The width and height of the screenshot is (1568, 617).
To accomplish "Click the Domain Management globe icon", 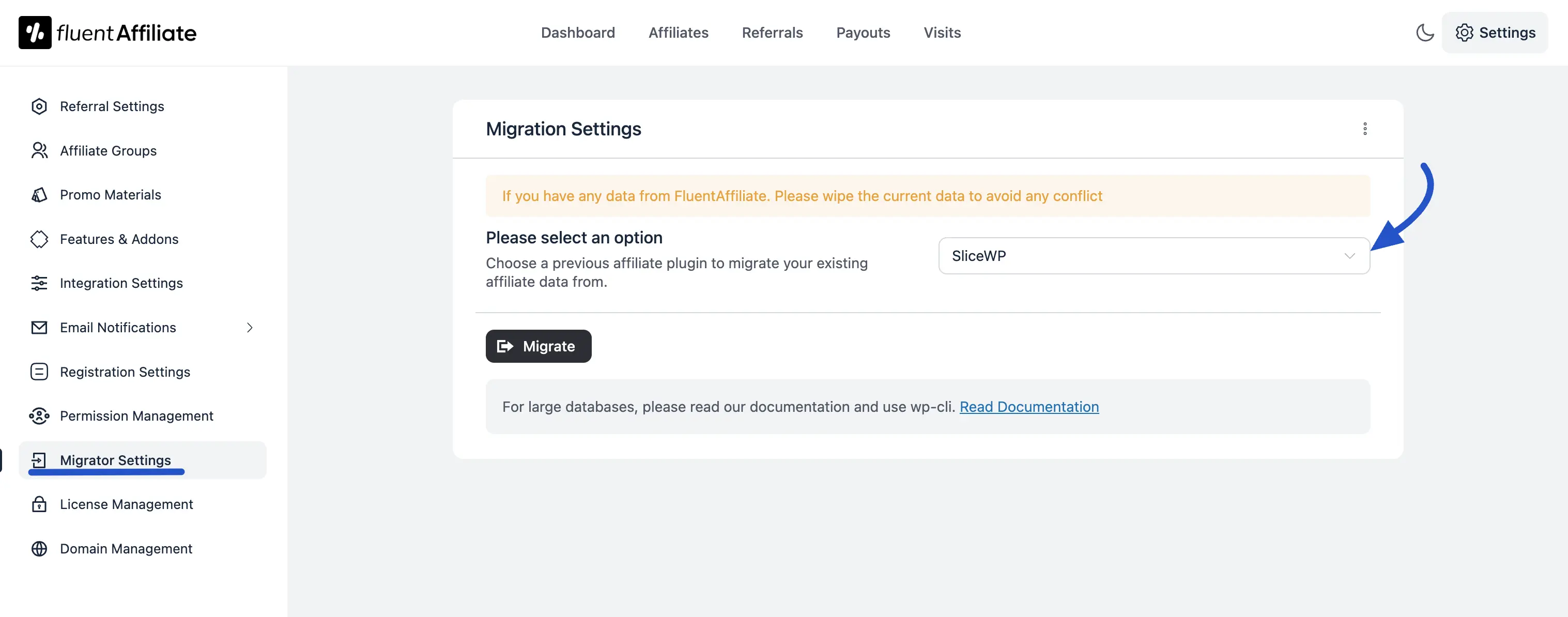I will click(x=39, y=548).
